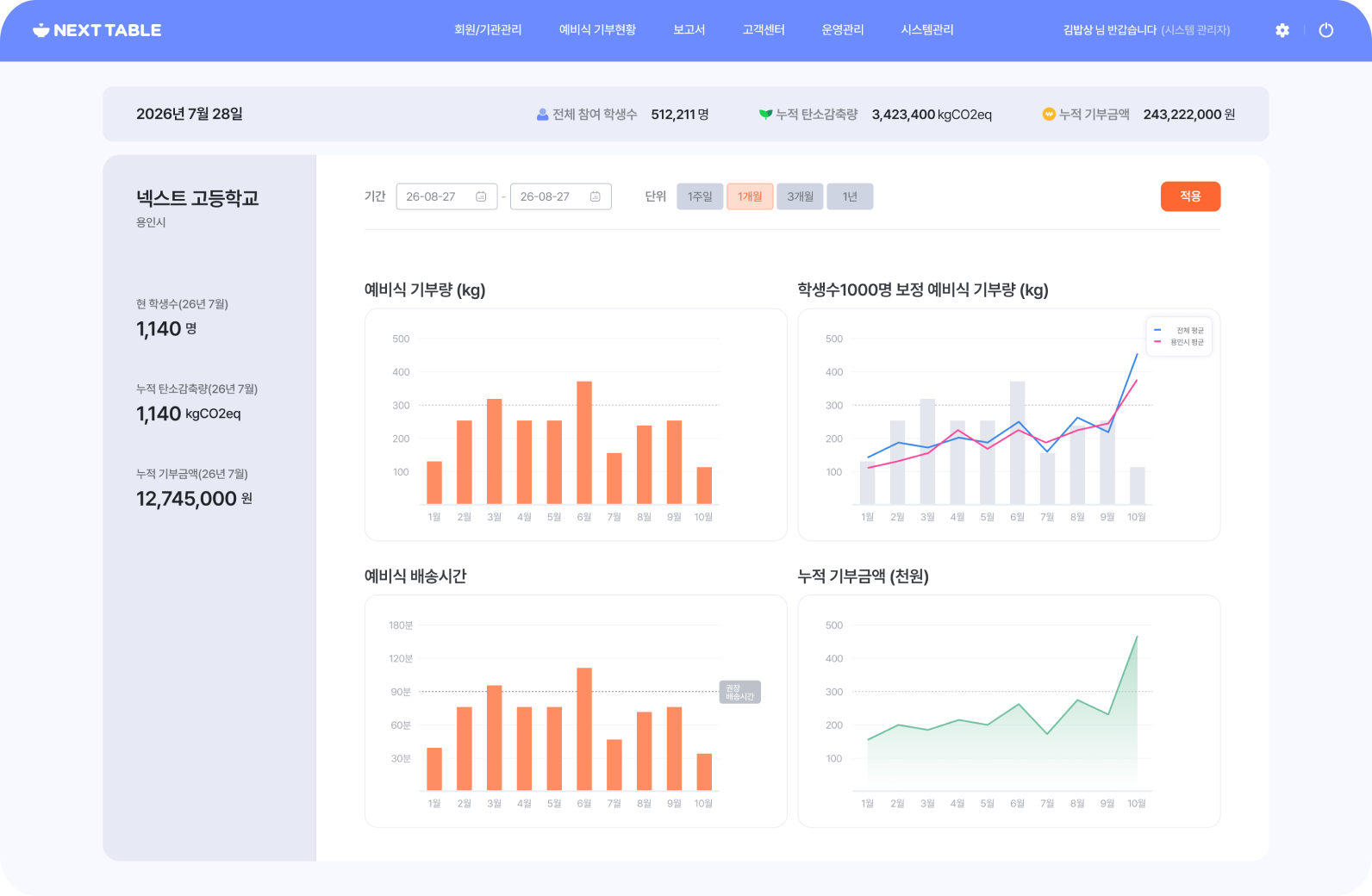Screen dimensions: 1372x896
Task: Click the NEXT TABLE wordmark in the header
Action: click(107, 30)
